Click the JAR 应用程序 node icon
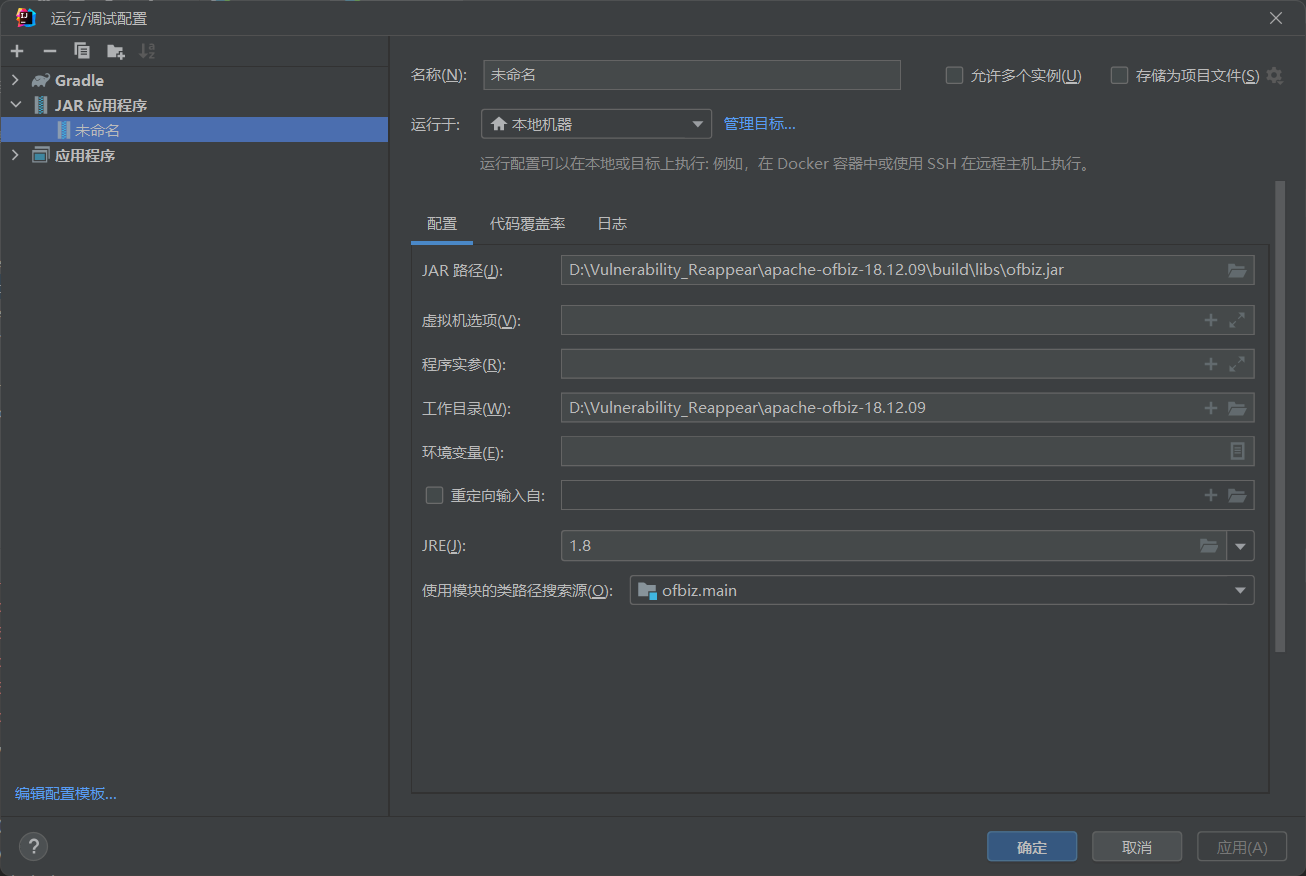The height and width of the screenshot is (876, 1306). click(x=40, y=105)
